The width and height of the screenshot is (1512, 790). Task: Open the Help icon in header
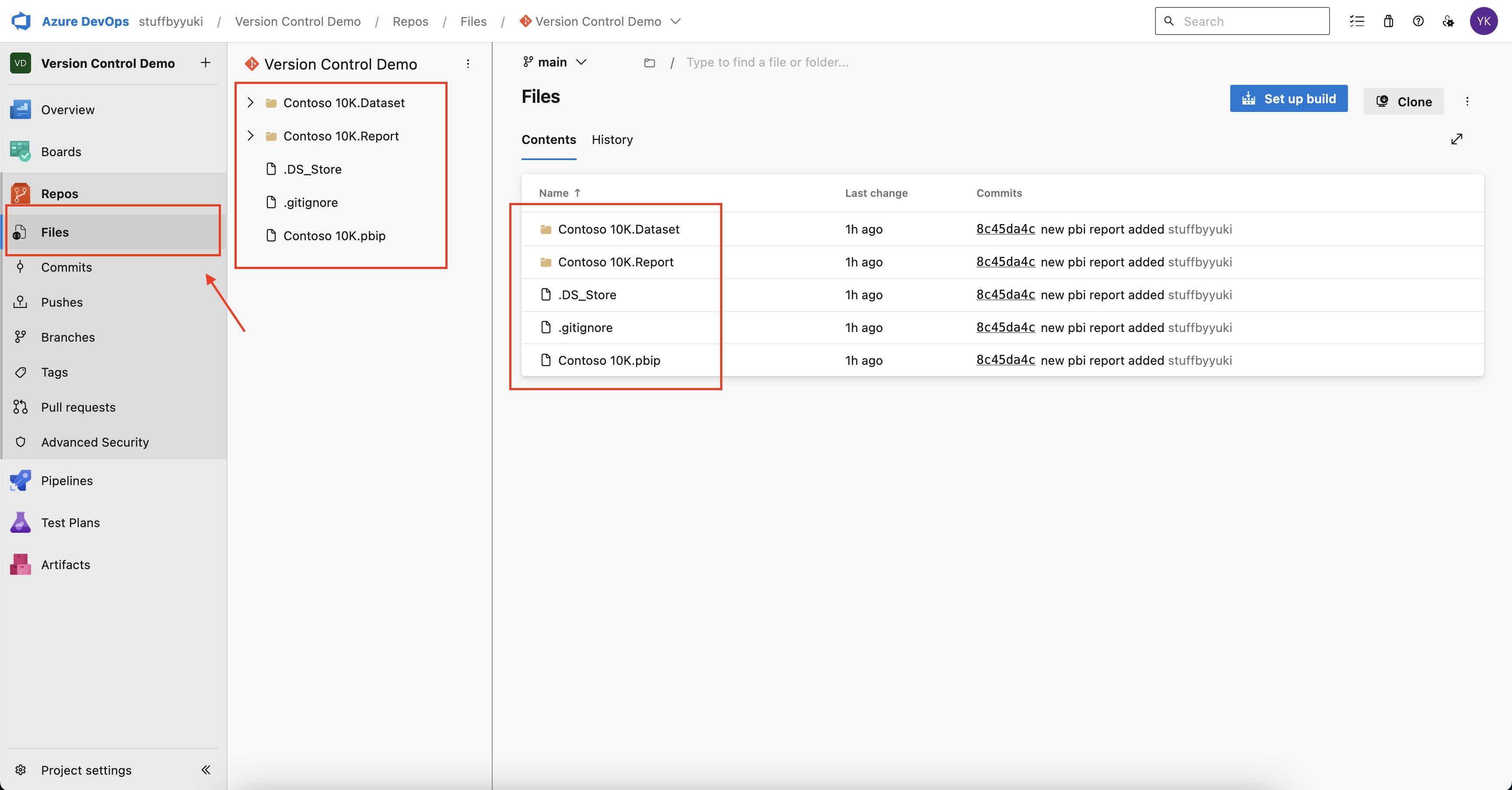tap(1418, 21)
